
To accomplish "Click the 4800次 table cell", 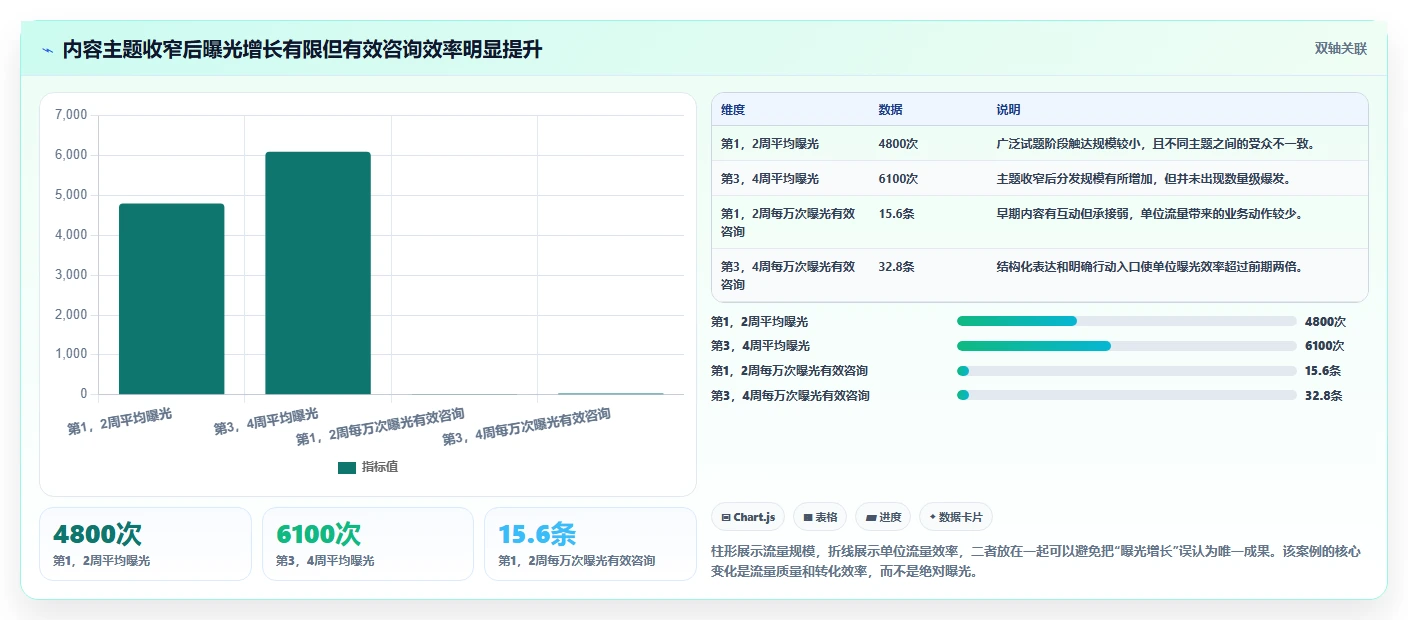I will click(x=898, y=144).
